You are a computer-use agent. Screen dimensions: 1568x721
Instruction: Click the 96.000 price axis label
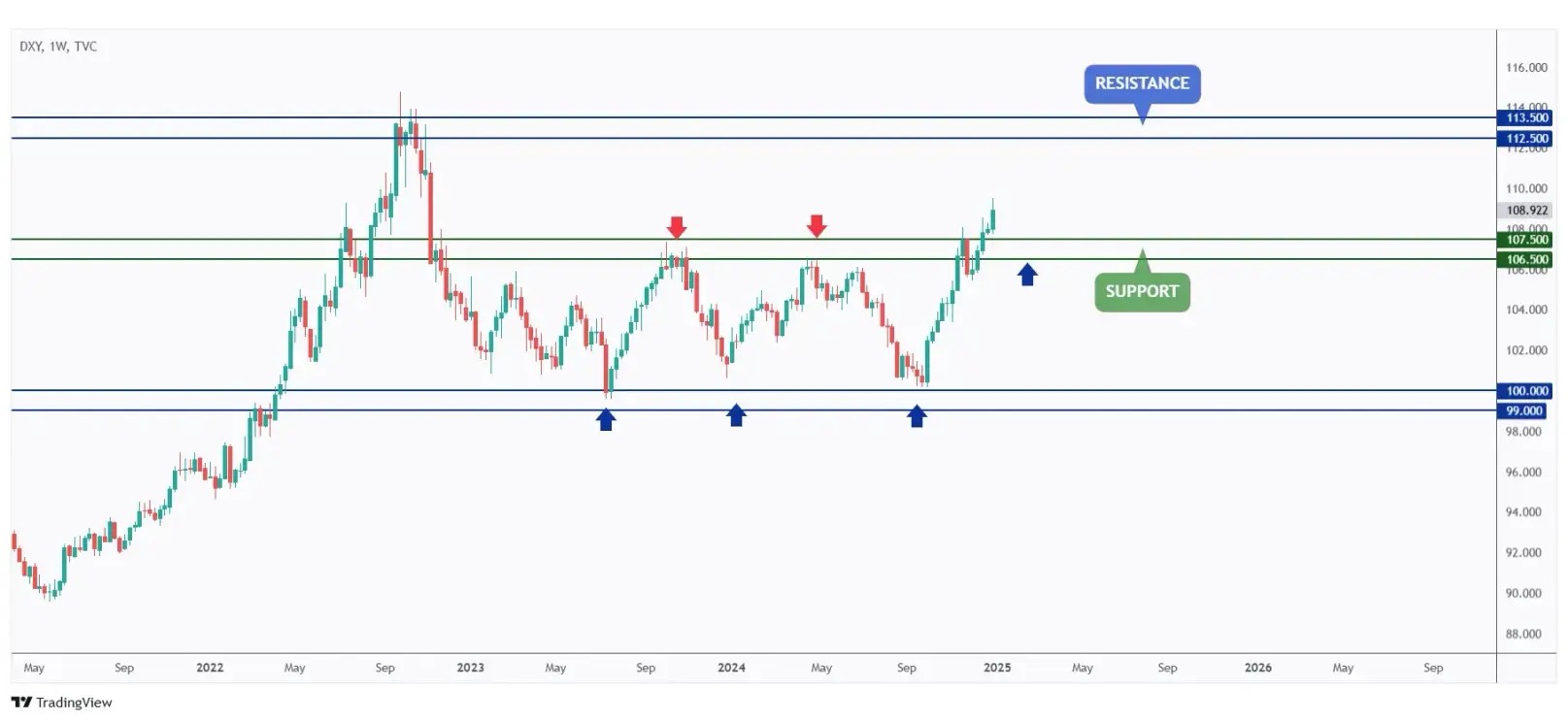point(1523,473)
